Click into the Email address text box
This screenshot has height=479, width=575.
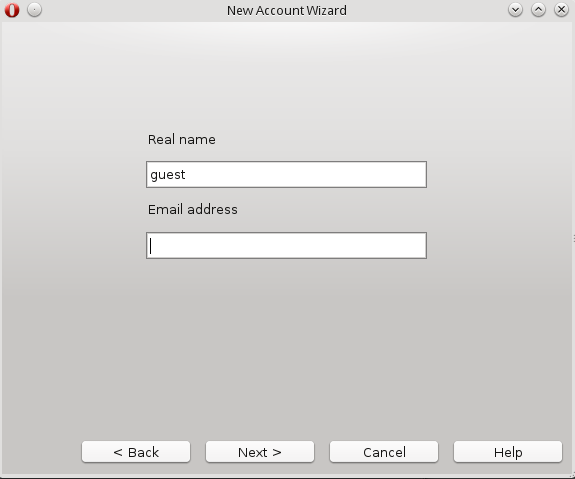(286, 245)
